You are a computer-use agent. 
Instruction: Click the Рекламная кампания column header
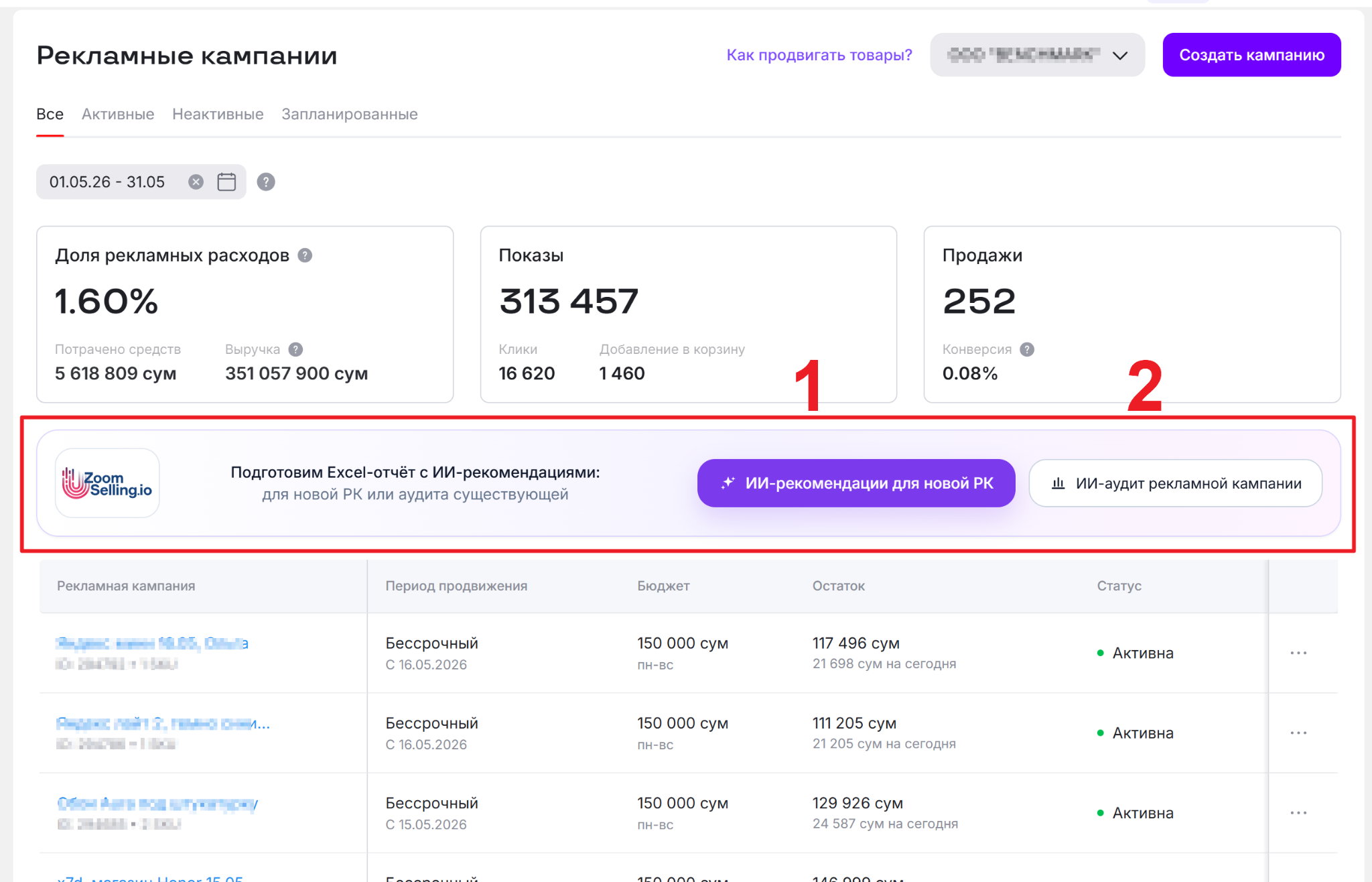[x=126, y=586]
